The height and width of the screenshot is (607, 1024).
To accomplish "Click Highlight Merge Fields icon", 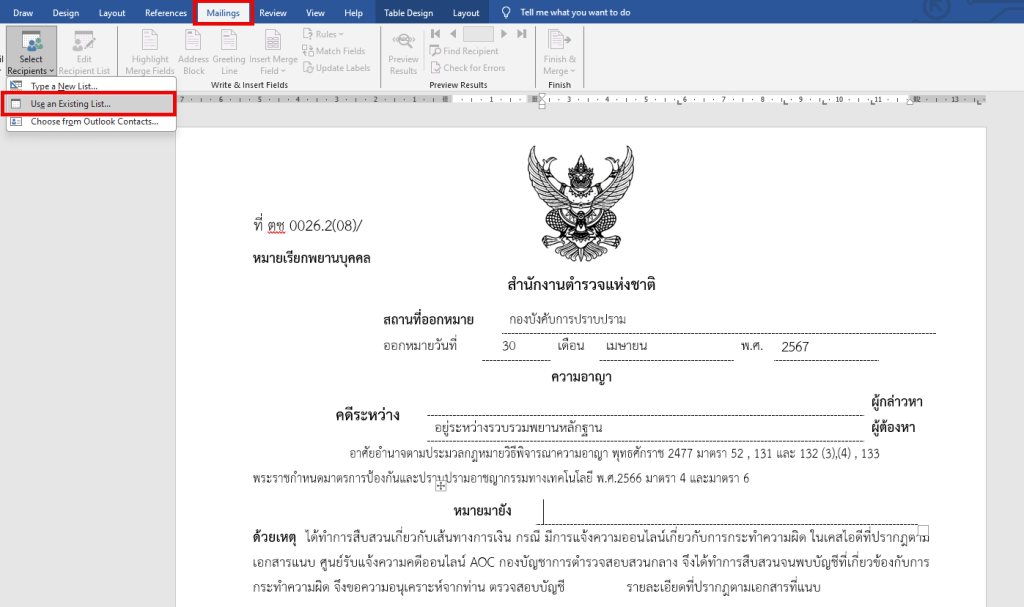I will pos(150,52).
